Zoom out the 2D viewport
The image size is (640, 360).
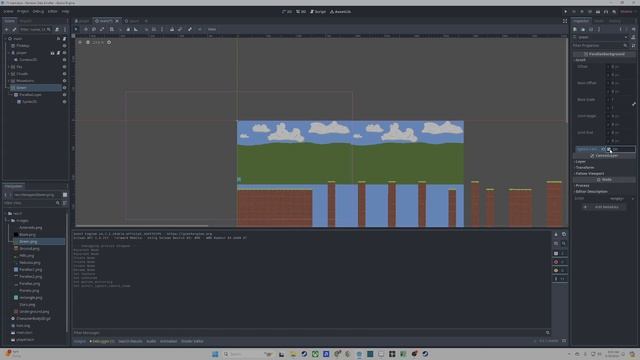80,42
